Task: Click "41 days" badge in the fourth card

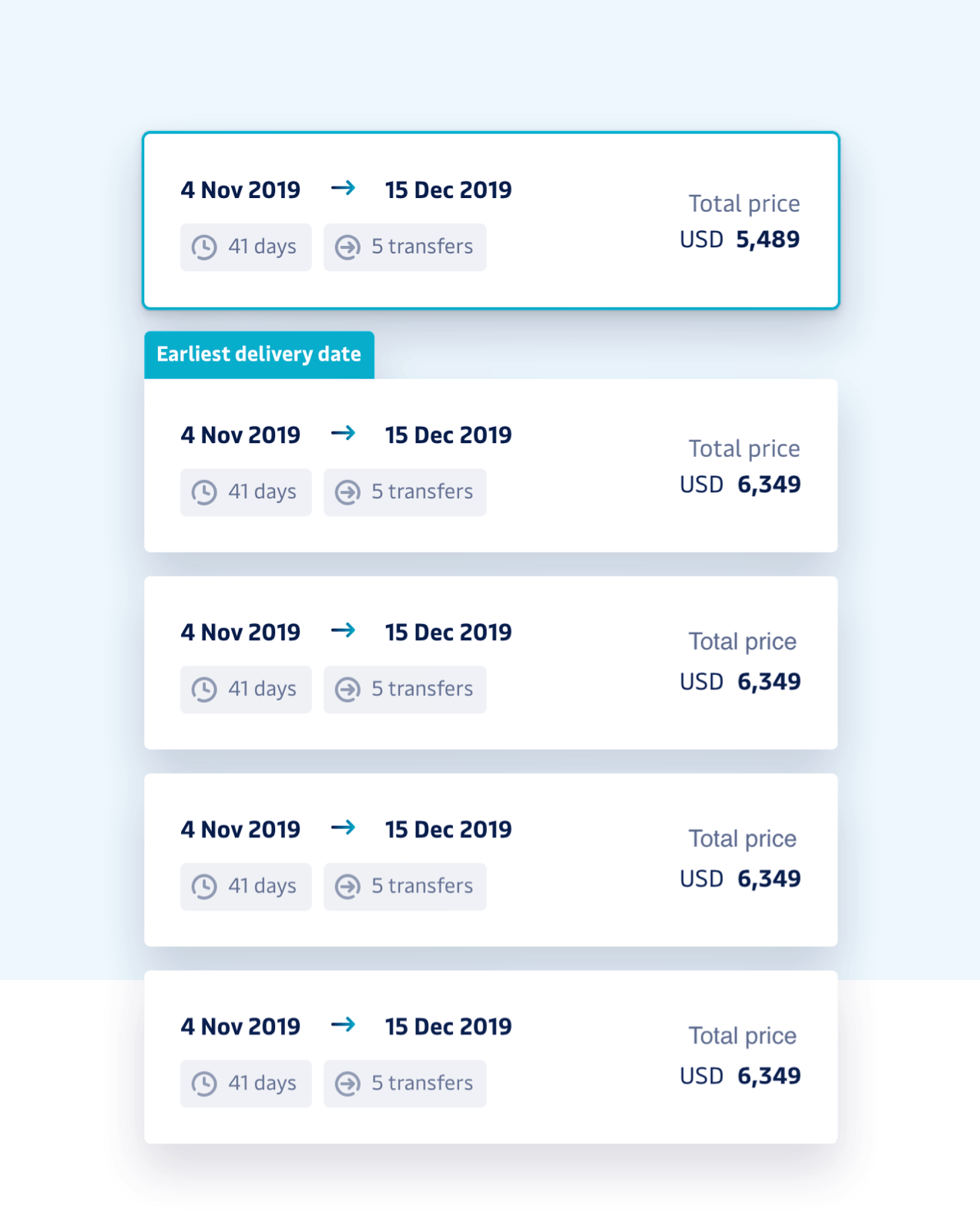Action: (x=246, y=887)
